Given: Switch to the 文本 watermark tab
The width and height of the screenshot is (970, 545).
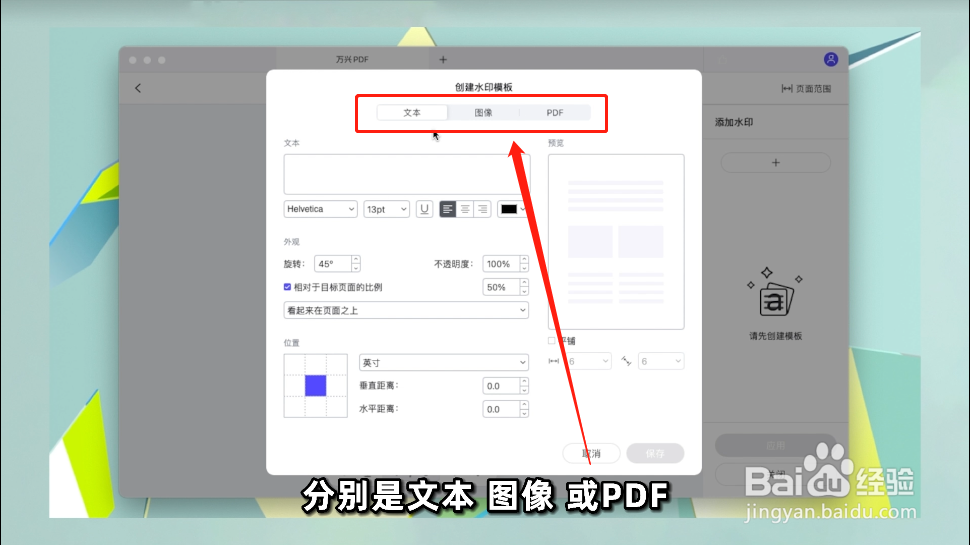Looking at the screenshot, I should (x=412, y=113).
